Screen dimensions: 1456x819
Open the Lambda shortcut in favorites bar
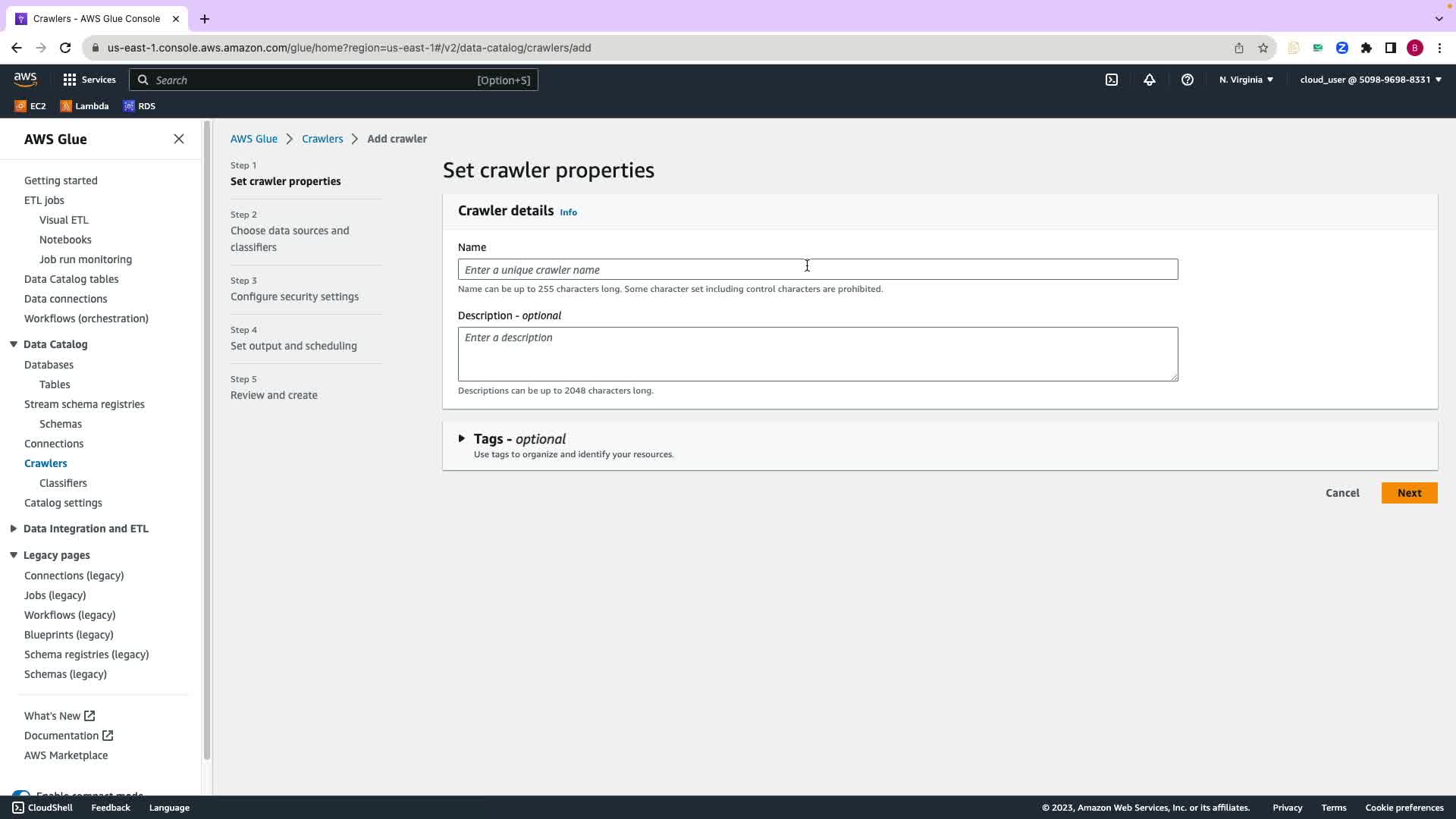click(x=84, y=106)
